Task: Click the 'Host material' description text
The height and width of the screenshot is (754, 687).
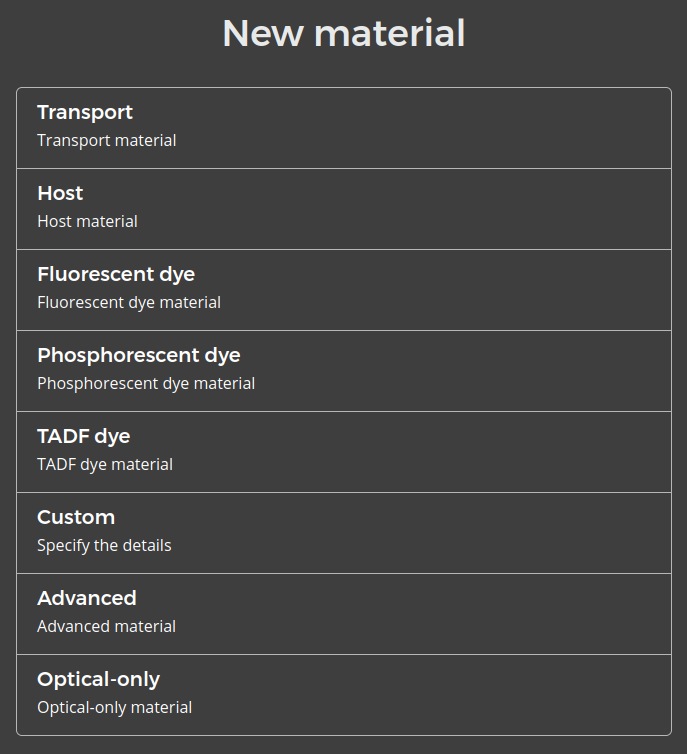Action: (x=87, y=222)
